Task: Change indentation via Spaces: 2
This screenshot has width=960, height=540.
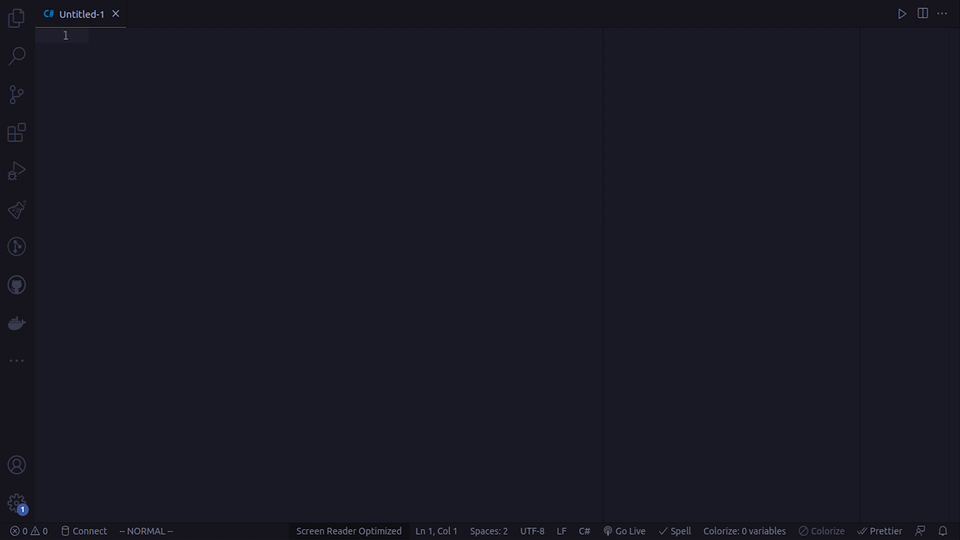Action: coord(489,531)
